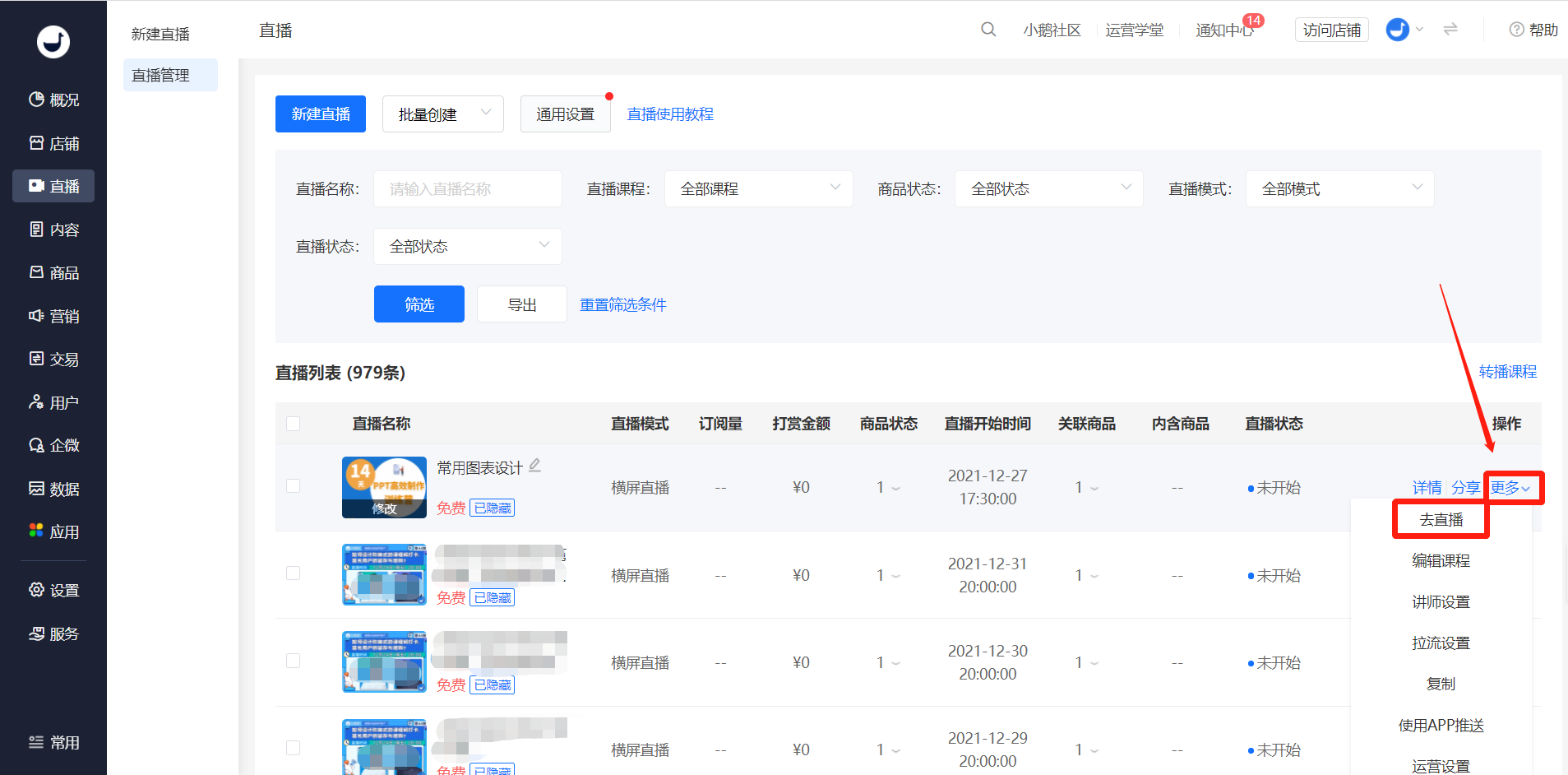Screen dimensions: 1568x775
Task: Open the 数据 data sidebar icon
Action: 37,489
